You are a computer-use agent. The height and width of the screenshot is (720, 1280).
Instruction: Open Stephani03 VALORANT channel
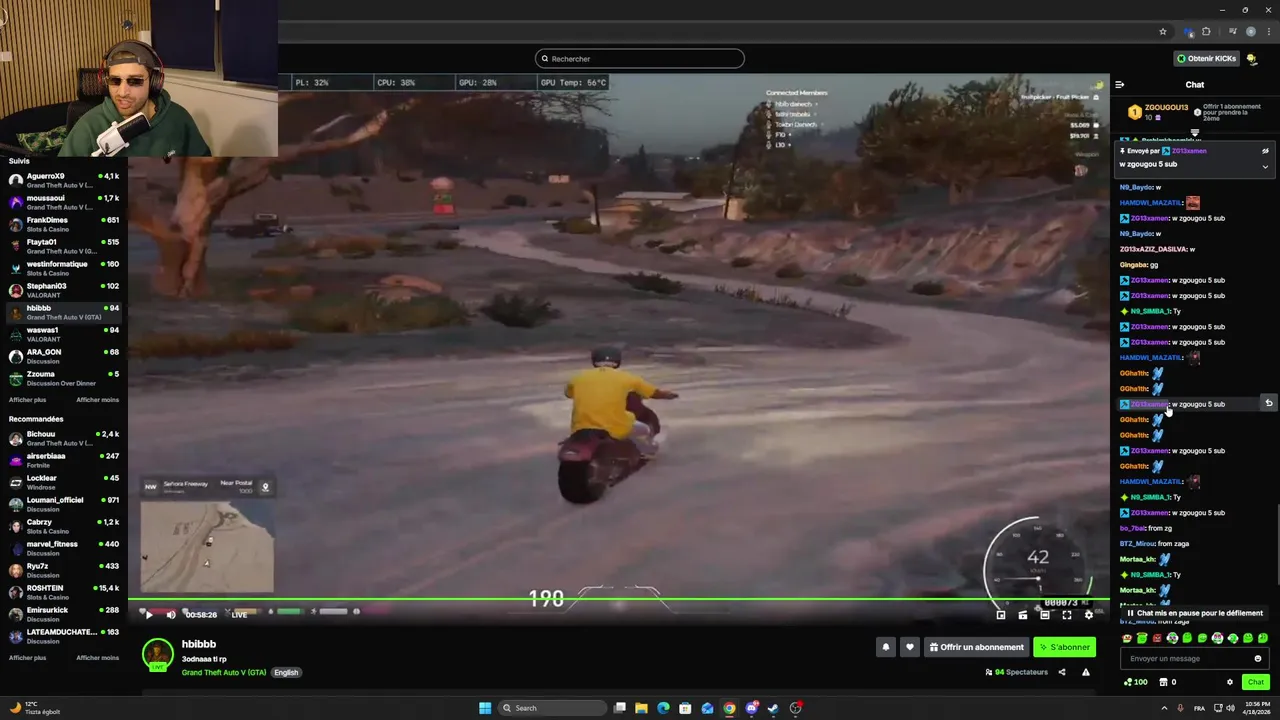coord(63,290)
